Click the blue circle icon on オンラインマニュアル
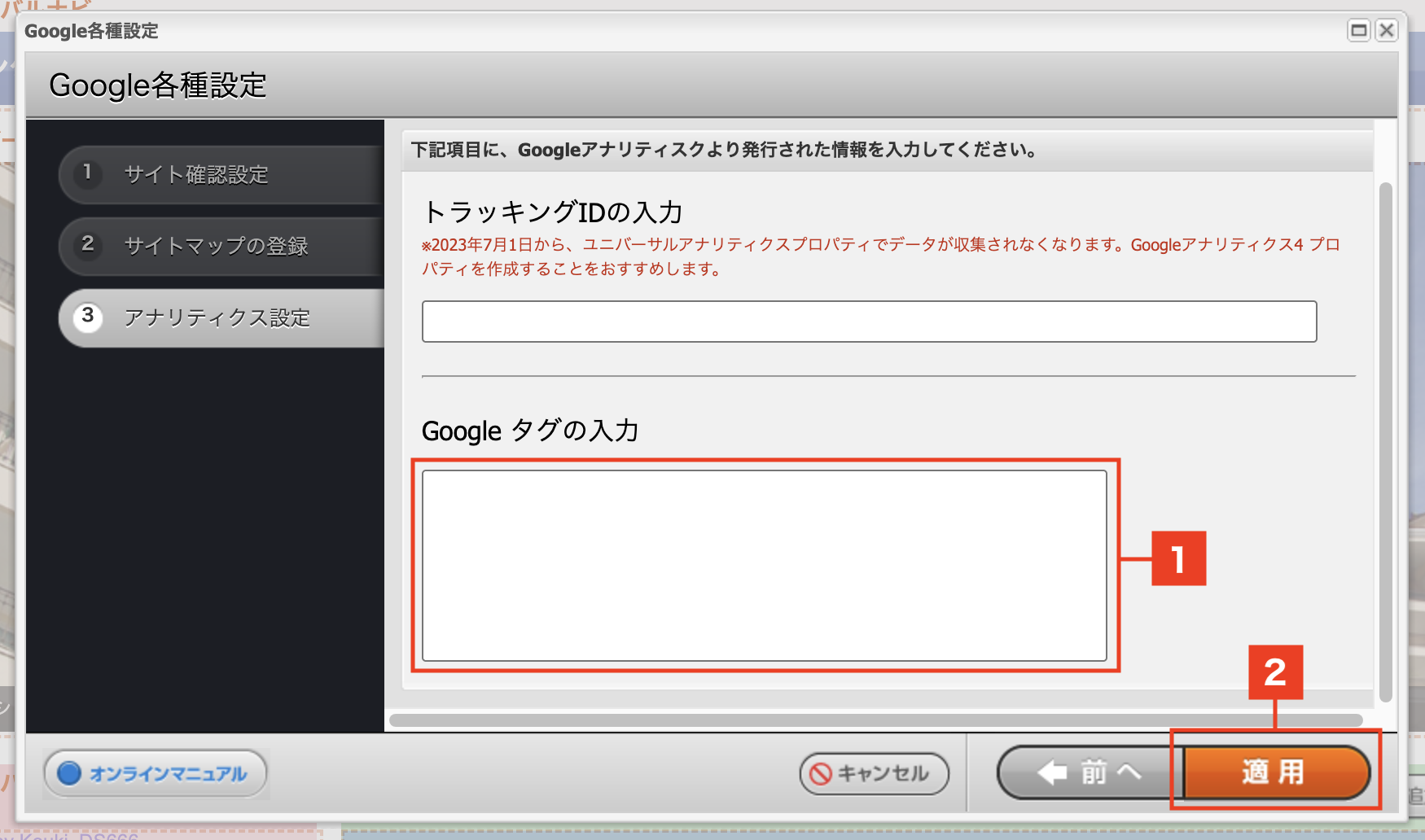 (70, 773)
